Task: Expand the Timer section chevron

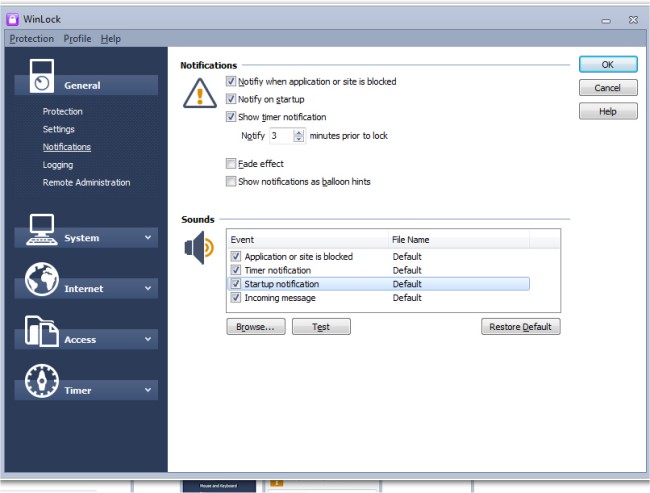Action: click(x=148, y=390)
